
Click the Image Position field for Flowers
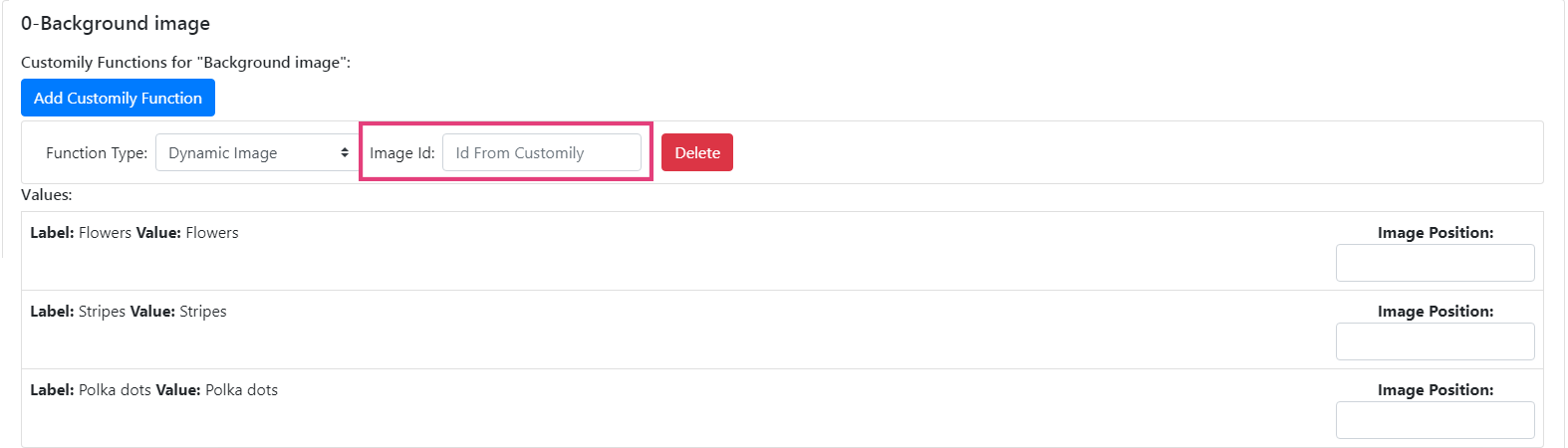(1435, 264)
